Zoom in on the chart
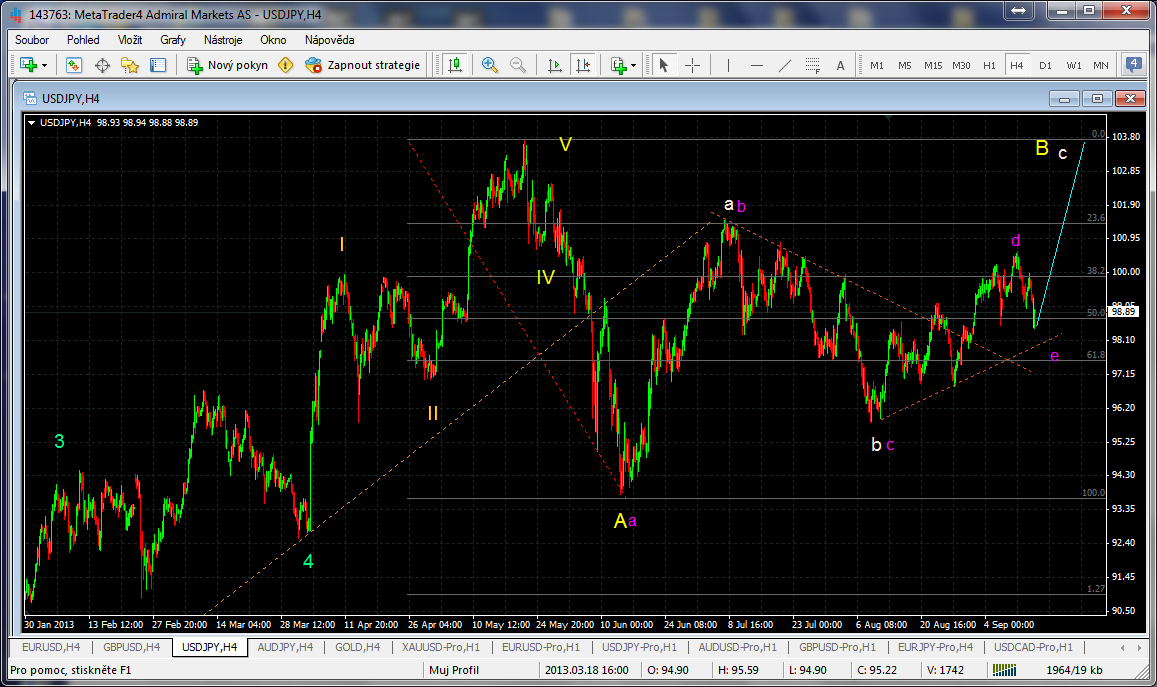The image size is (1157, 687). [x=489, y=65]
